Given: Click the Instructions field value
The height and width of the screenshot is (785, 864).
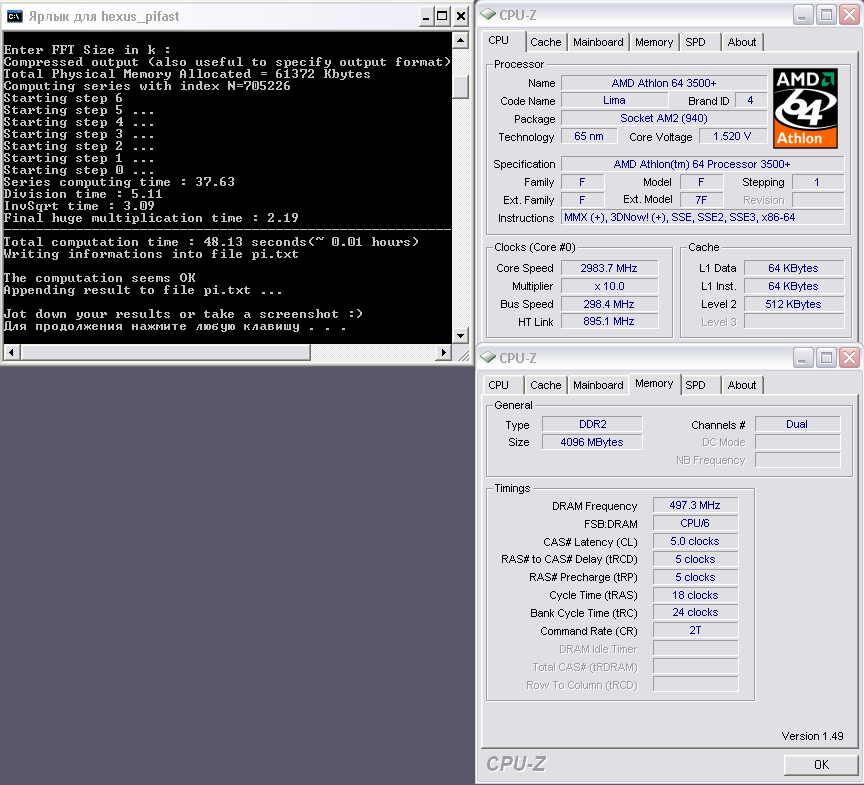Looking at the screenshot, I should [x=702, y=217].
